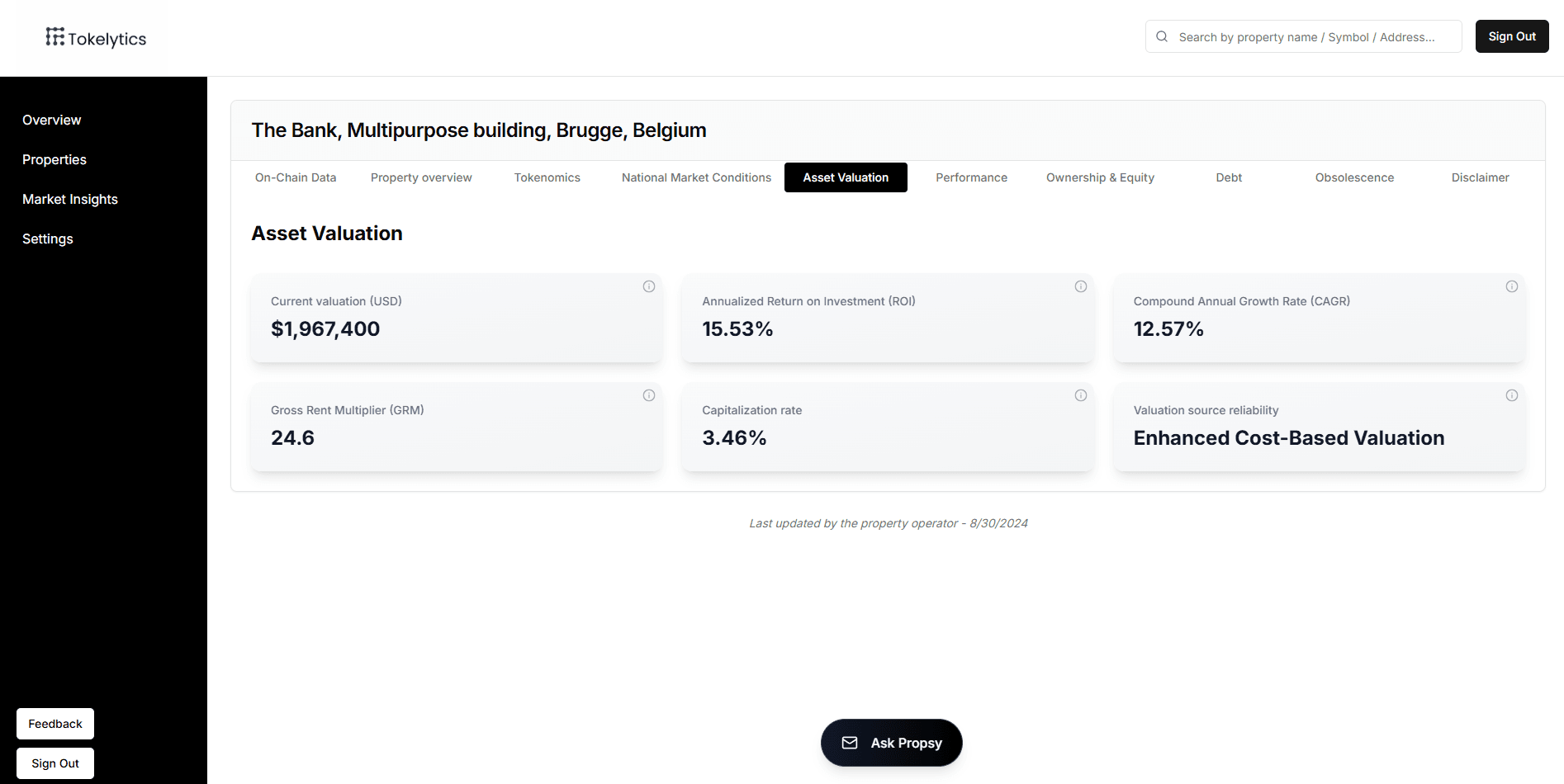Show info for Gross Rent Multiplier
Viewport: 1564px width, 784px height.
[x=649, y=395]
